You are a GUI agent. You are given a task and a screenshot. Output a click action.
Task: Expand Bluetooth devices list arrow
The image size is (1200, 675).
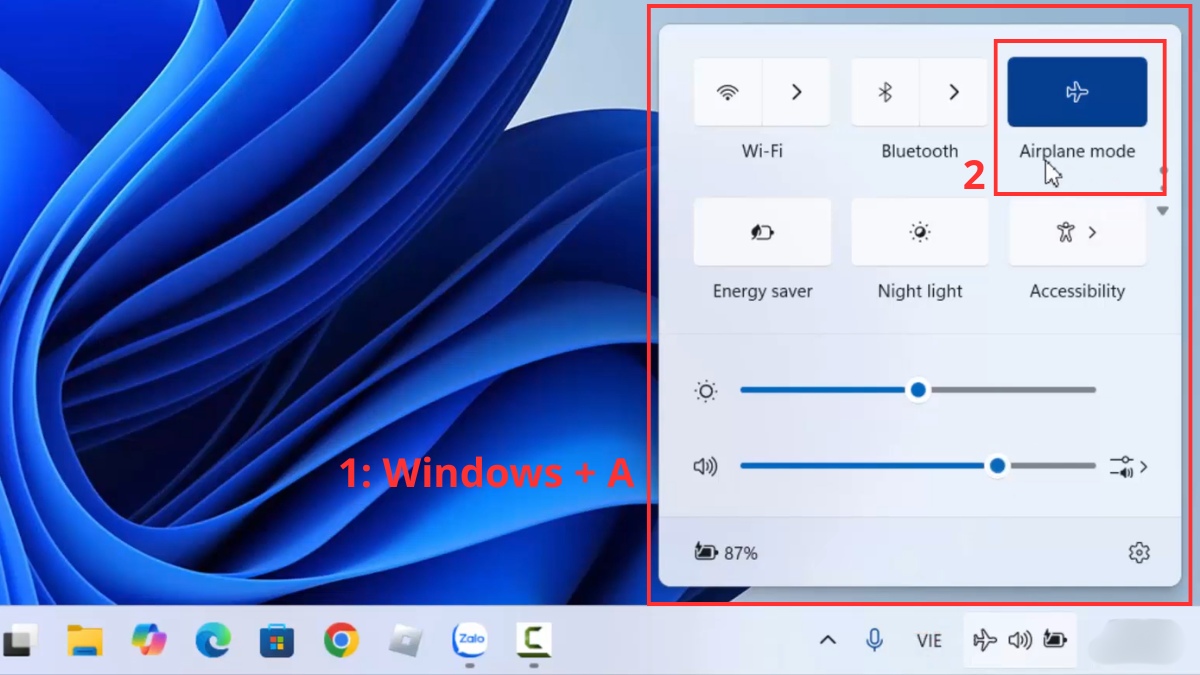[954, 92]
